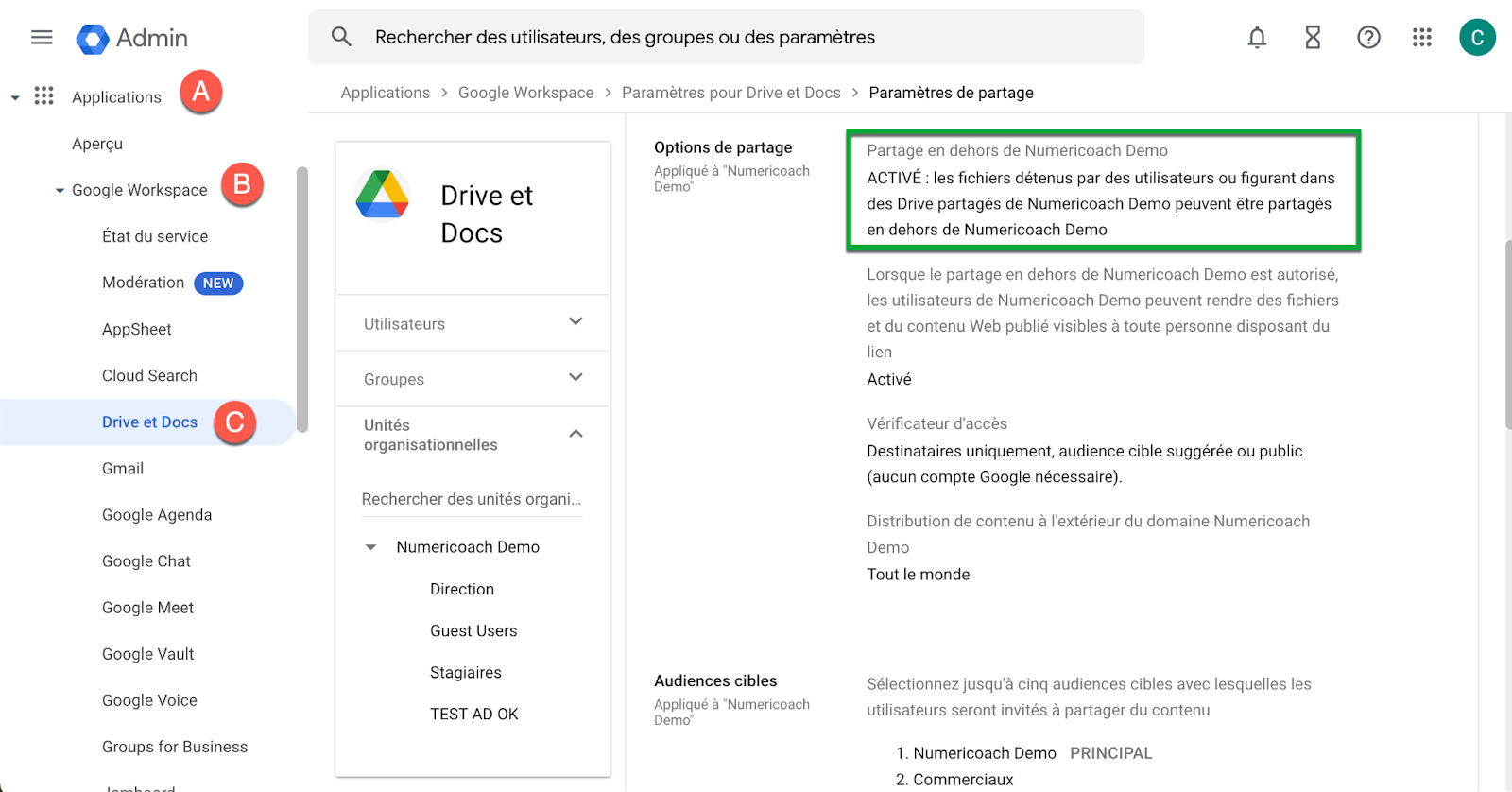1512x792 pixels.
Task: Open the account avatar C
Action: pos(1477,37)
